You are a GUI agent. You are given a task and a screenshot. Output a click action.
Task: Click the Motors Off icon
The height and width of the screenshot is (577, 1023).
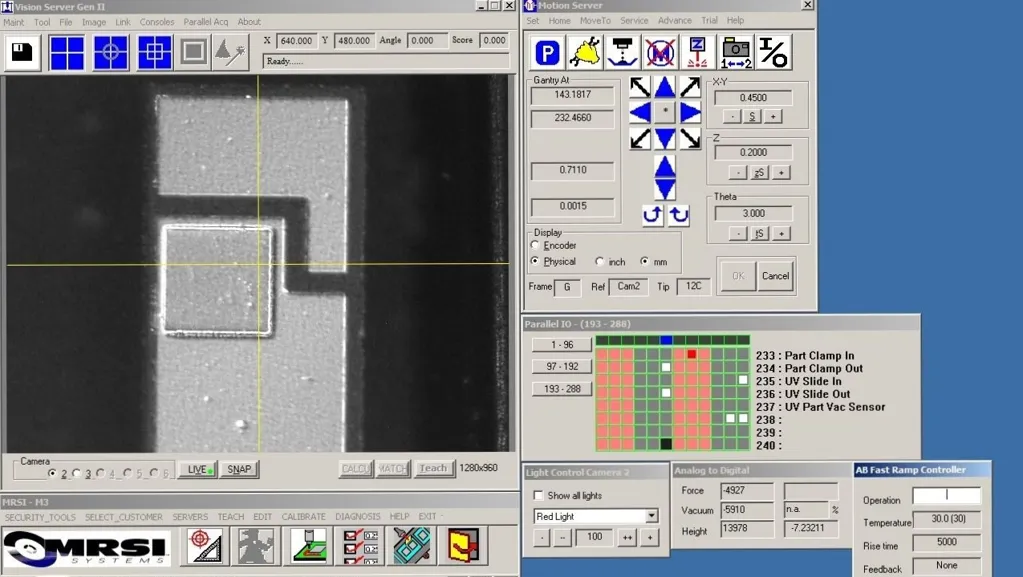pyautogui.click(x=659, y=52)
